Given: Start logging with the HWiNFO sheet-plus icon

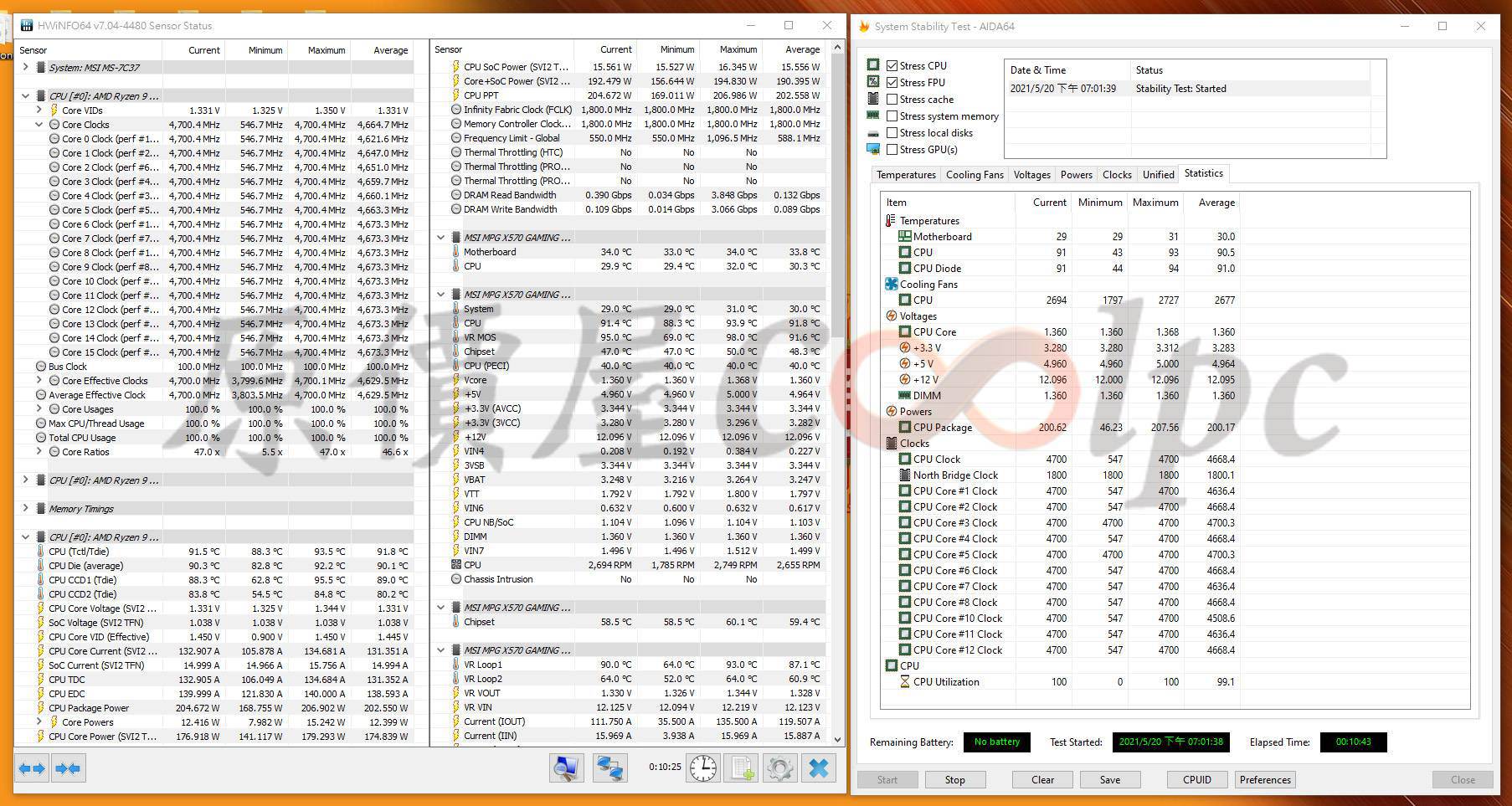Looking at the screenshot, I should (x=742, y=767).
